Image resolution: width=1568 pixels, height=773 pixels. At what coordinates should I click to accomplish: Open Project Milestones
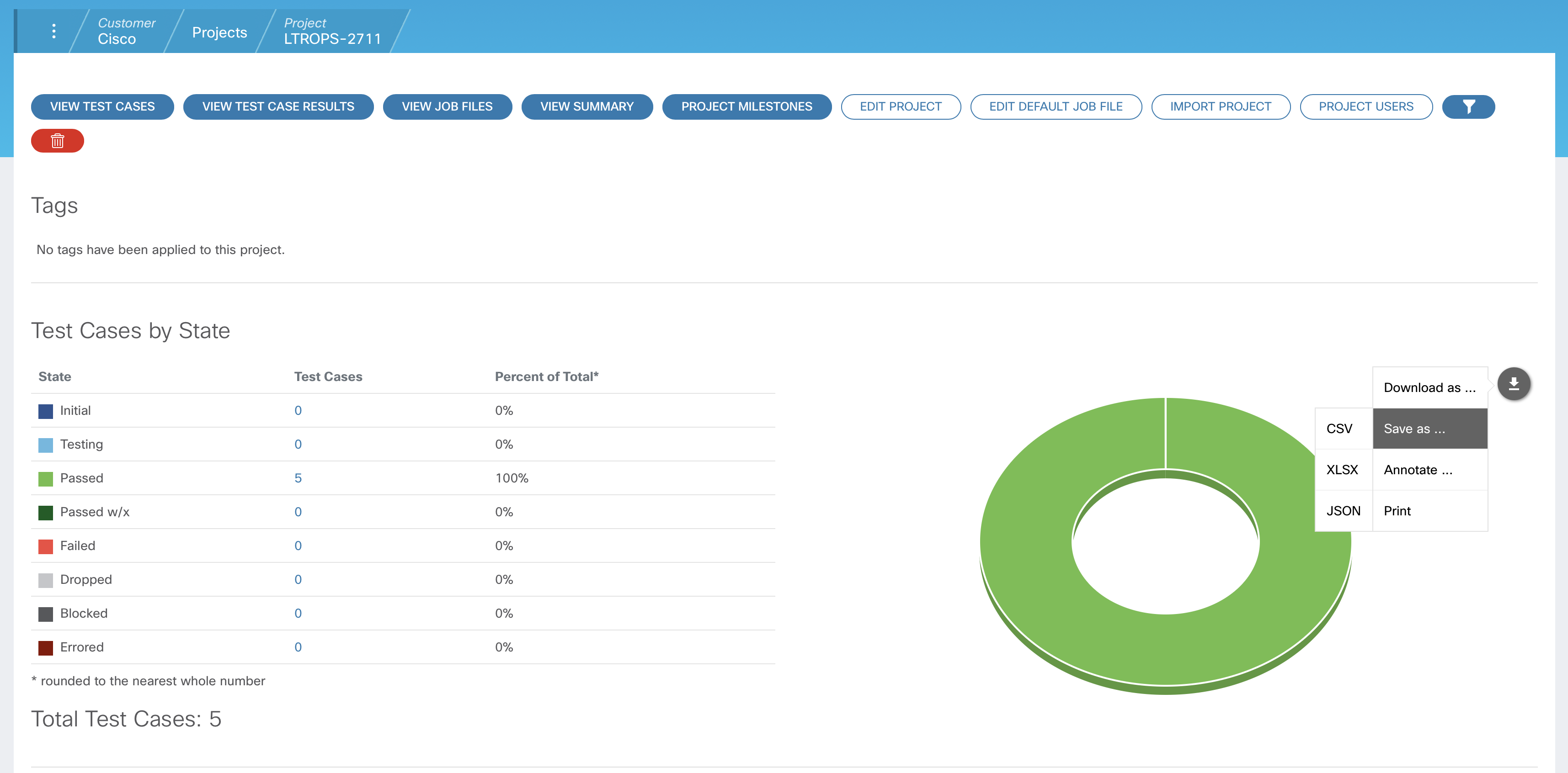point(746,107)
